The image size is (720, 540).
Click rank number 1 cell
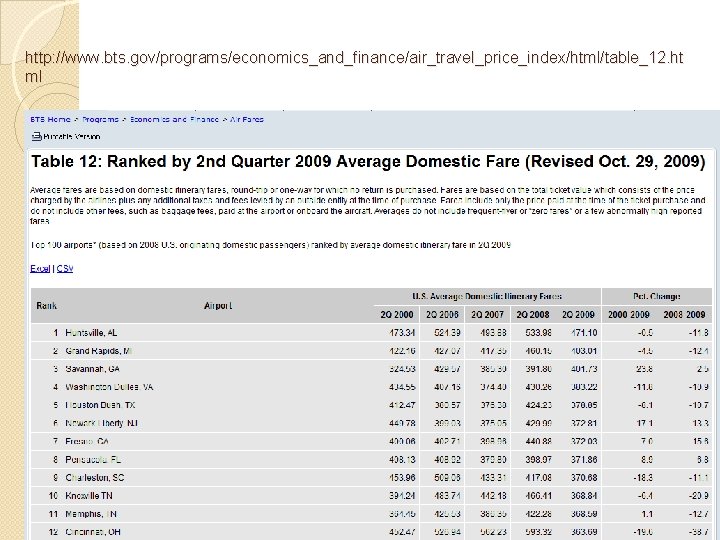56,332
